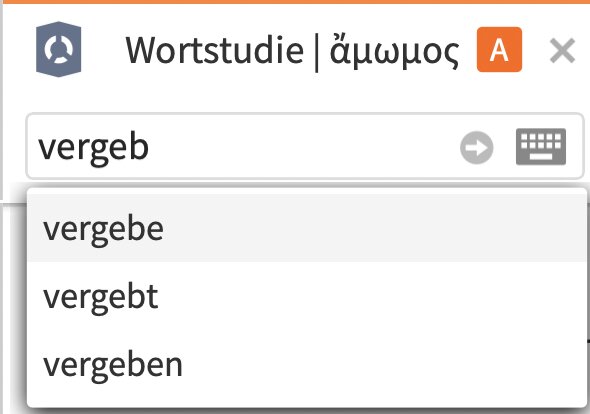
Task: Show the virtual keyboard for Greek input
Action: click(541, 146)
